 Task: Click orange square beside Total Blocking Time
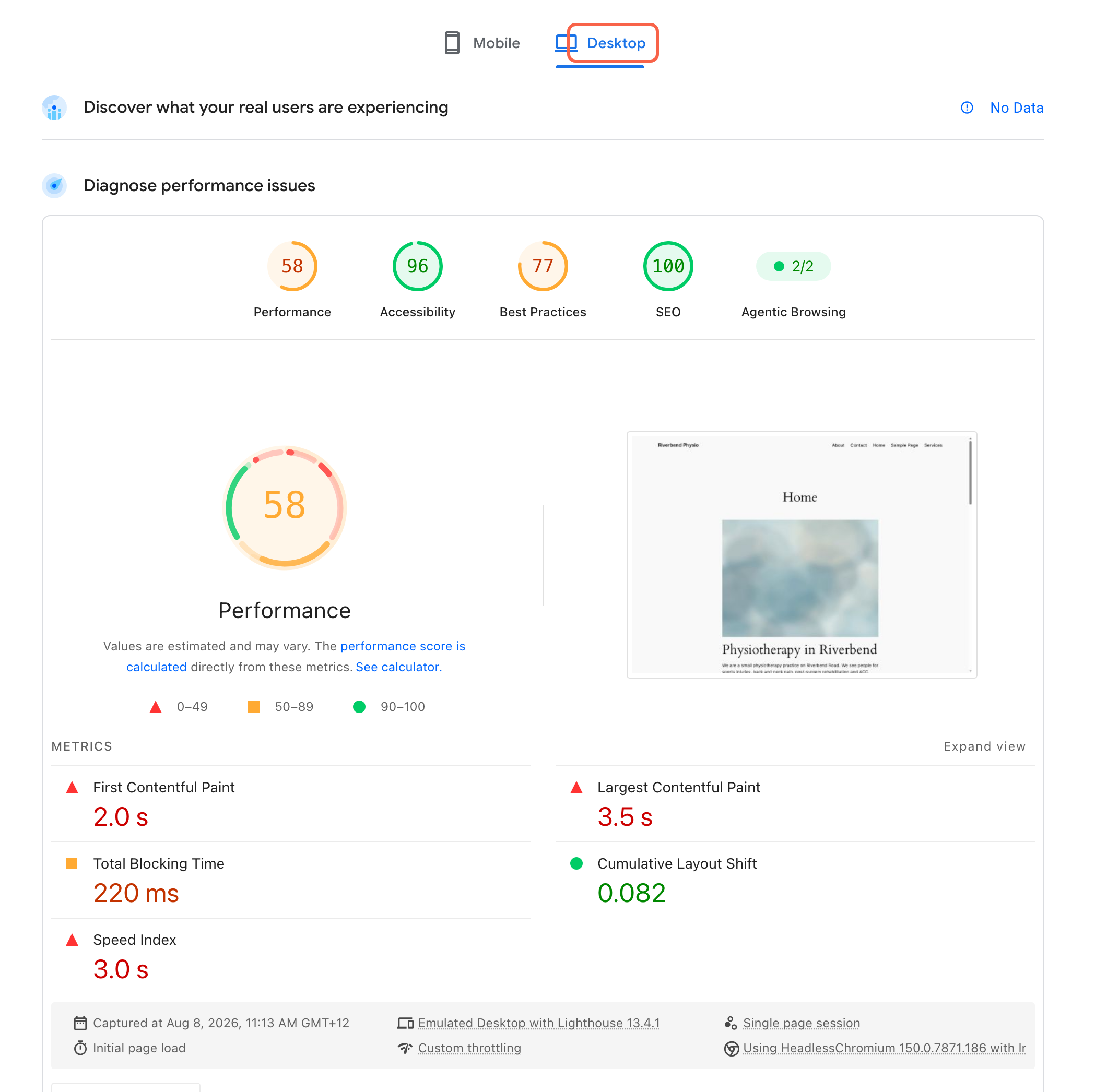72,863
